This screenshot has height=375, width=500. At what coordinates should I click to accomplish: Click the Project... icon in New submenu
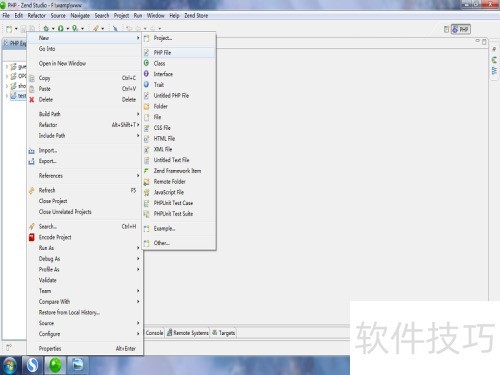[x=146, y=38]
